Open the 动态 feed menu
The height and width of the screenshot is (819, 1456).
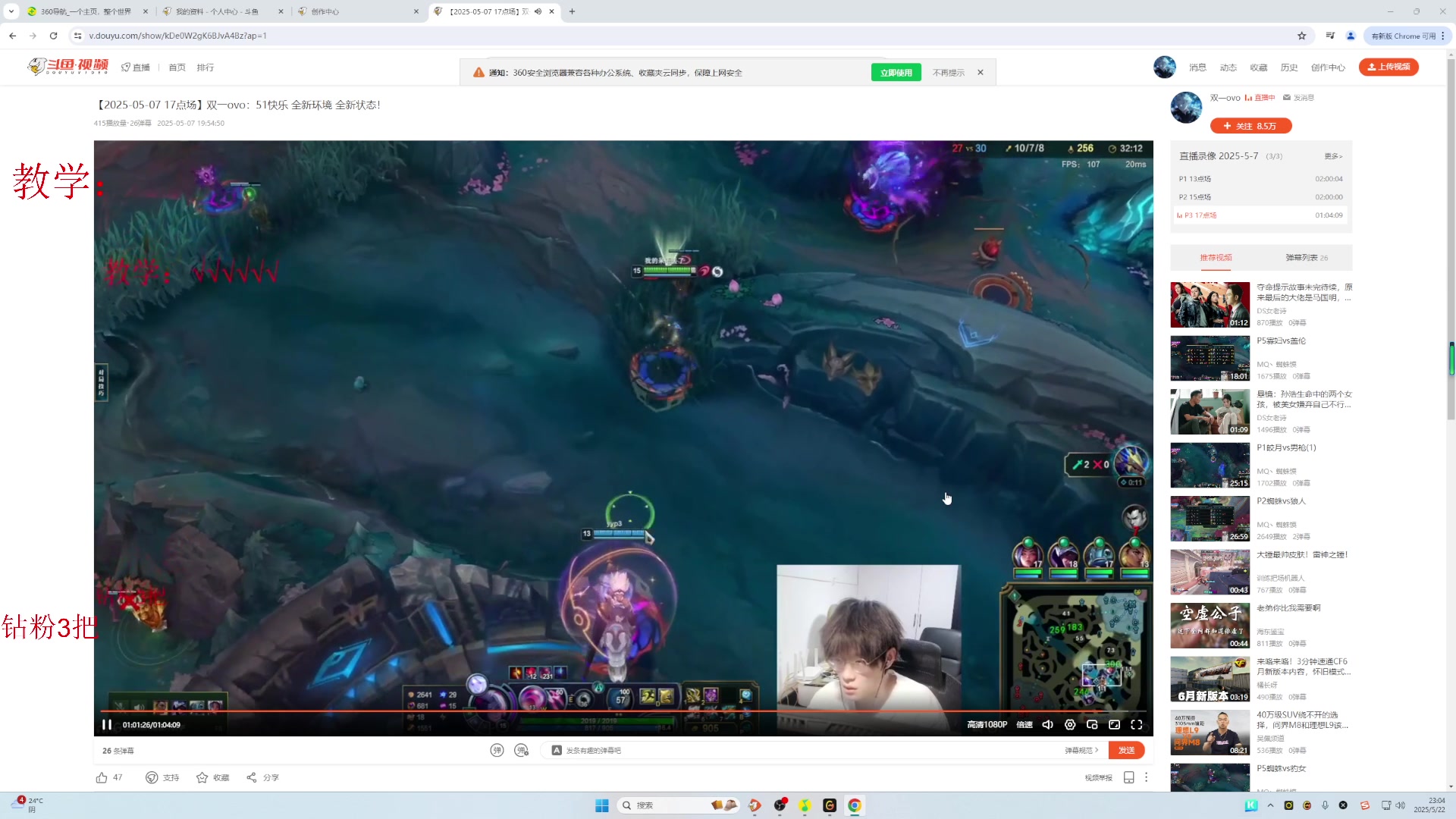1228,67
